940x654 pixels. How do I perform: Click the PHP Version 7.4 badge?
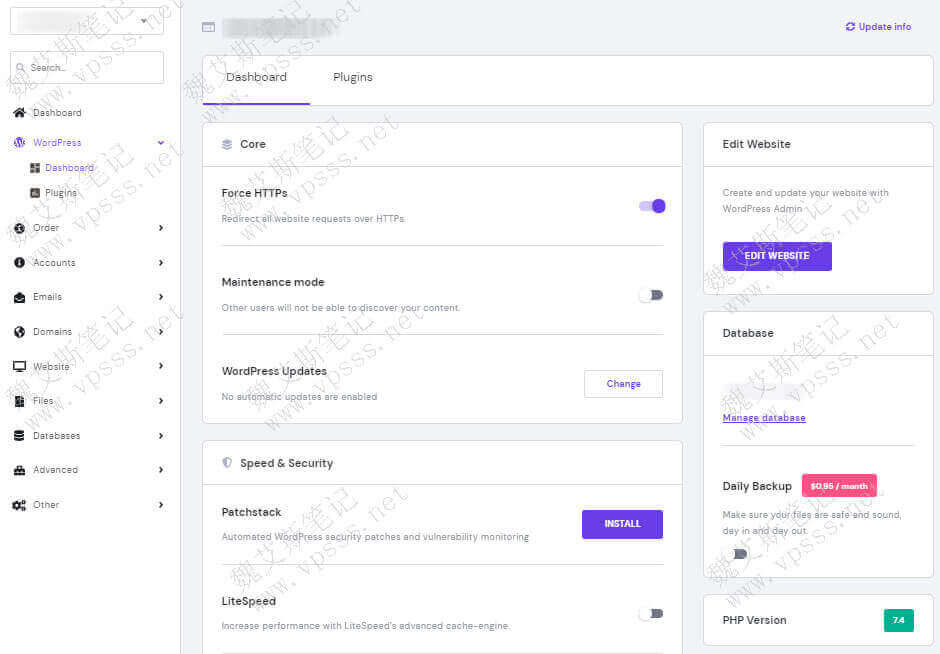coord(898,621)
